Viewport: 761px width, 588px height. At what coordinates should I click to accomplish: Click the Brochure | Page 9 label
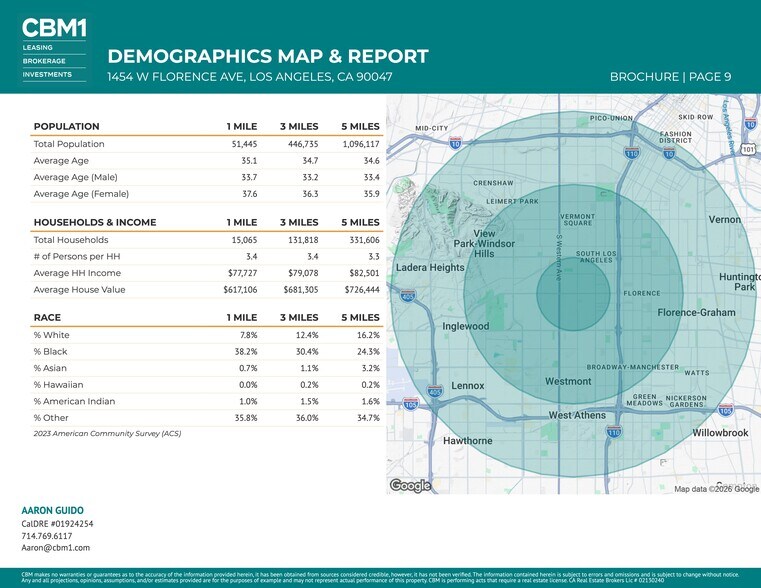click(x=670, y=77)
